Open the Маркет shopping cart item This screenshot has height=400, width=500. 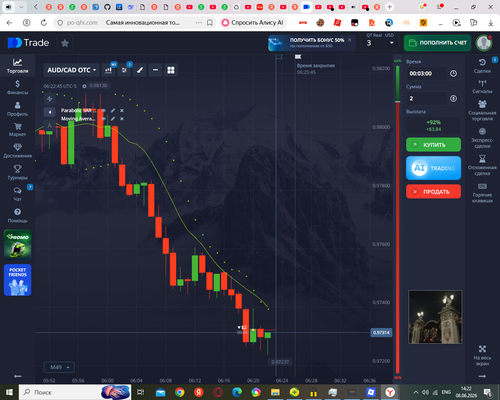pyautogui.click(x=17, y=130)
